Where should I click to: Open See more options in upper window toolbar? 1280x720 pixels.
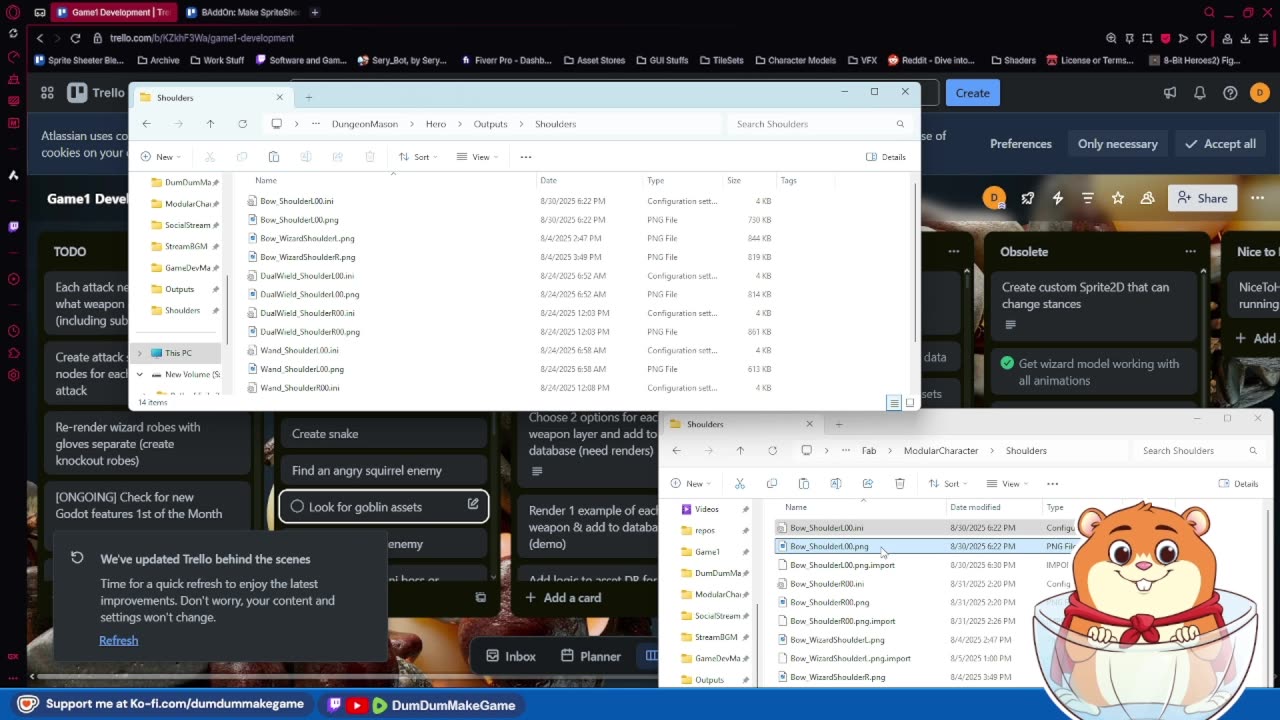526,157
